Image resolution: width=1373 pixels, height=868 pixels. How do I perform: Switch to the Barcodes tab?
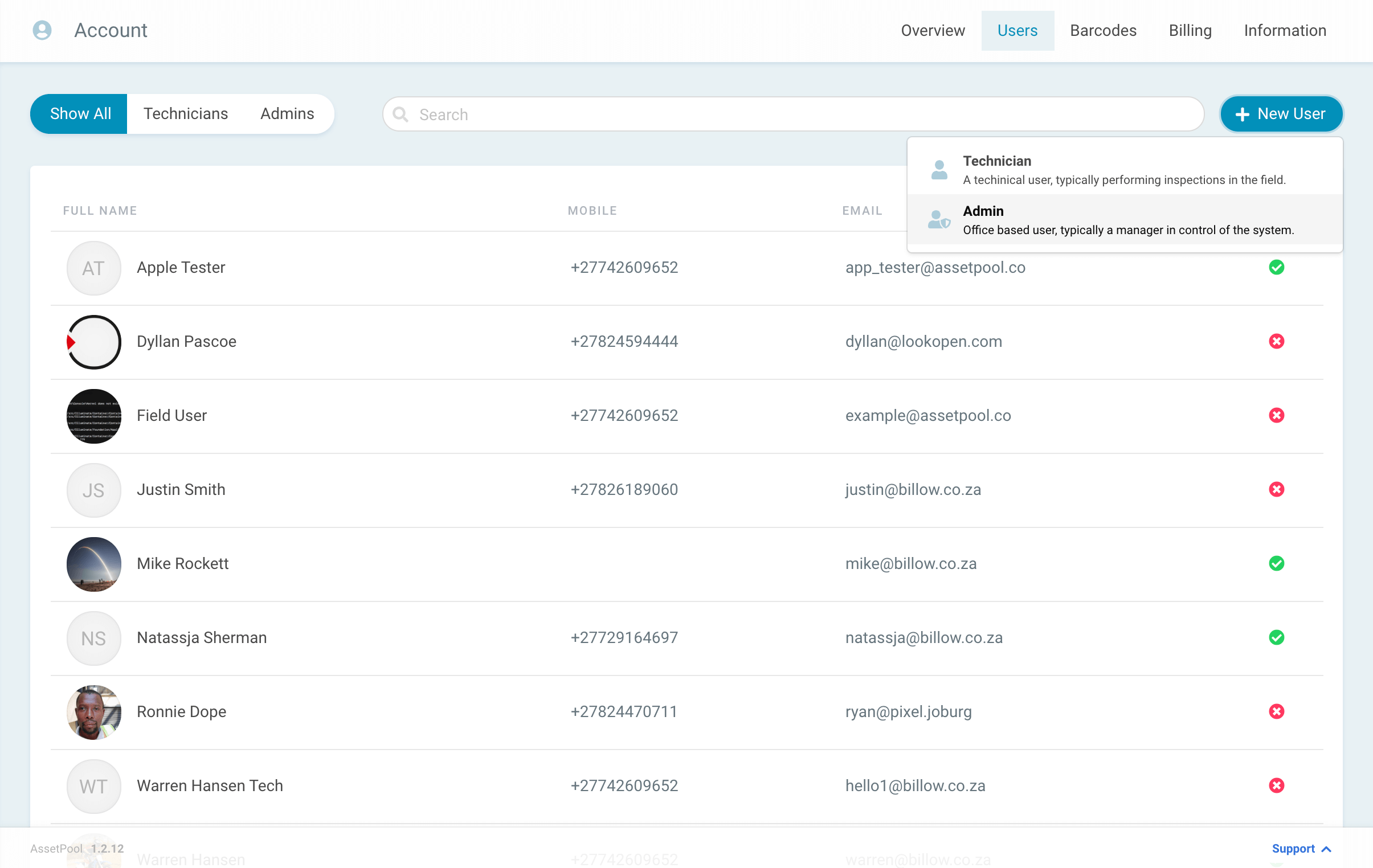tap(1103, 30)
